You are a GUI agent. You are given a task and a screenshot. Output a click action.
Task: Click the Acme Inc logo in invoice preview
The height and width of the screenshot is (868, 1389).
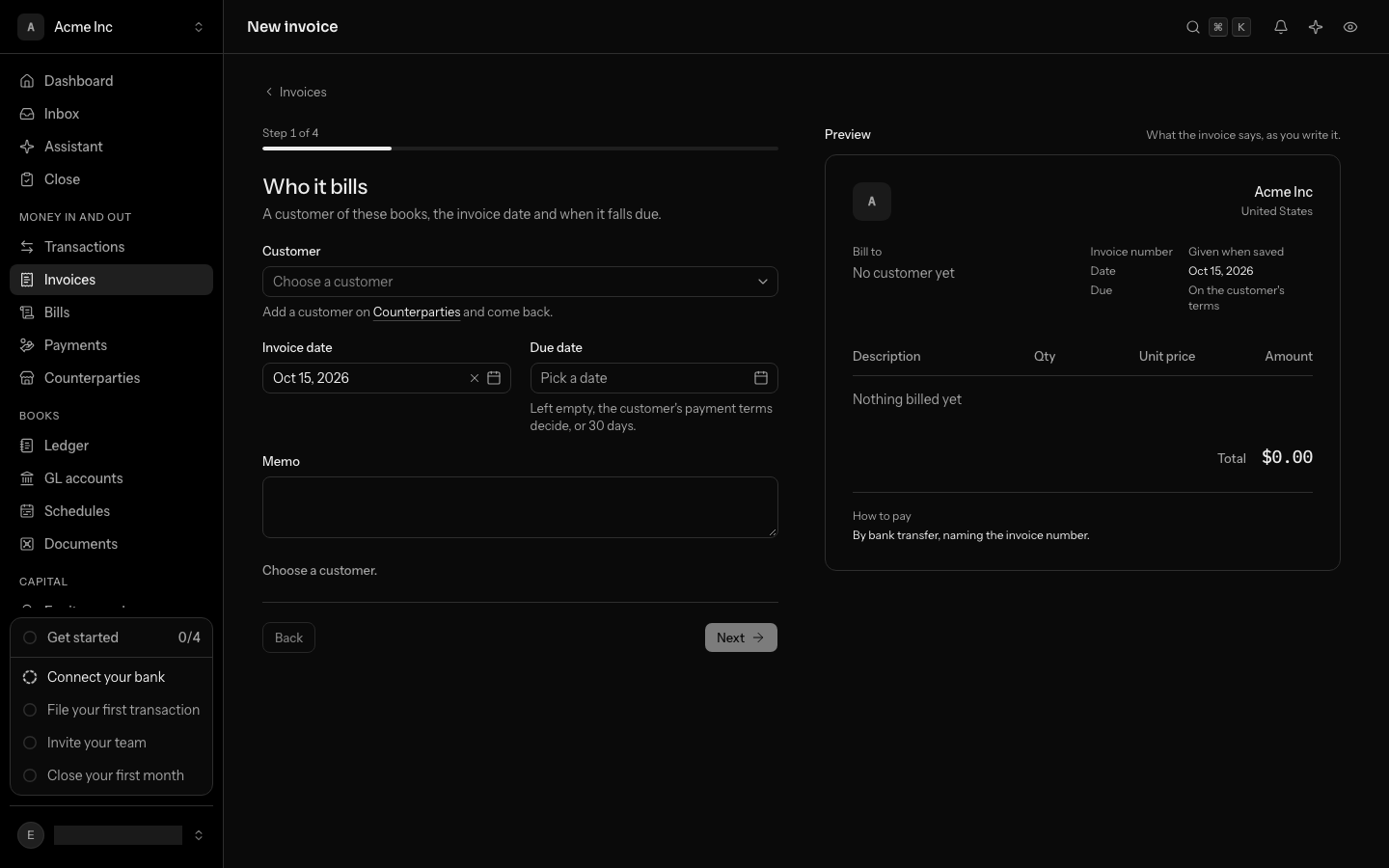point(872,202)
